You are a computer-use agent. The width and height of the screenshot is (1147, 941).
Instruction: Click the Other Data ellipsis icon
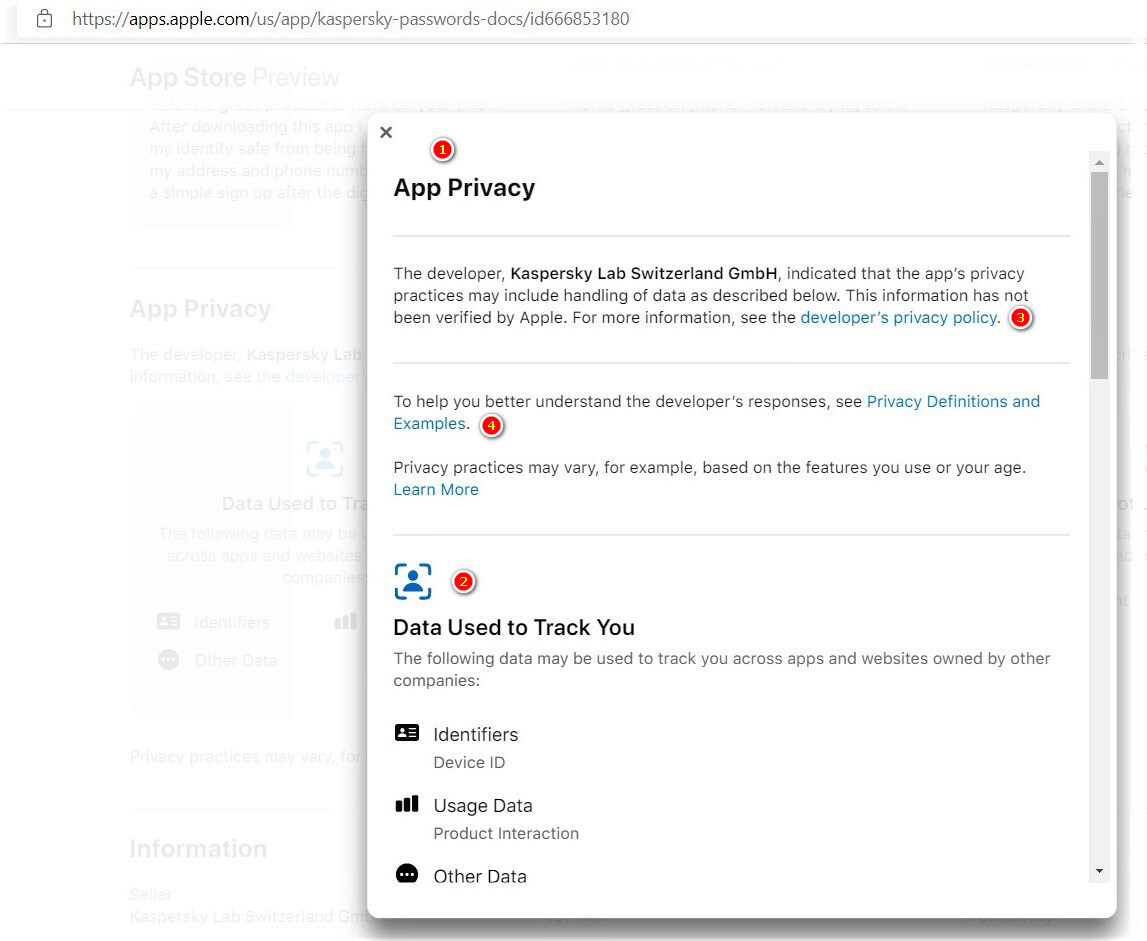click(x=407, y=874)
